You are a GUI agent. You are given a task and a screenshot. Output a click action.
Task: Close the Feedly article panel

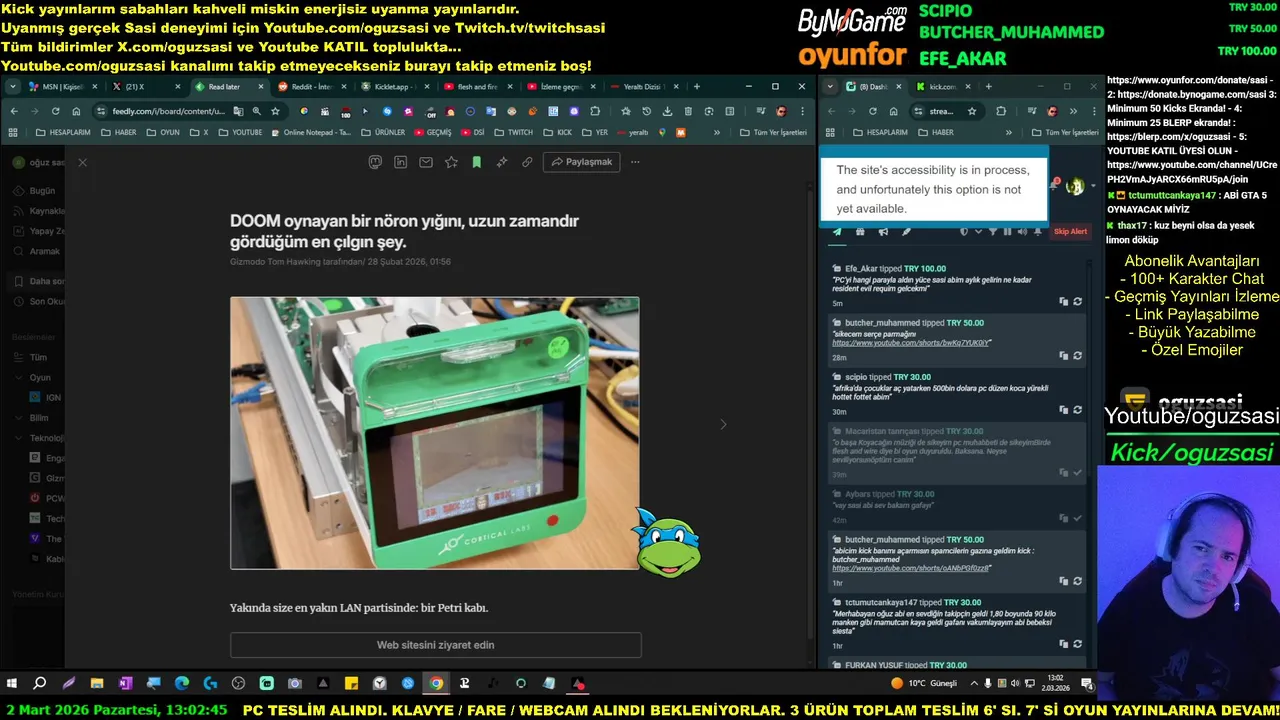[82, 162]
